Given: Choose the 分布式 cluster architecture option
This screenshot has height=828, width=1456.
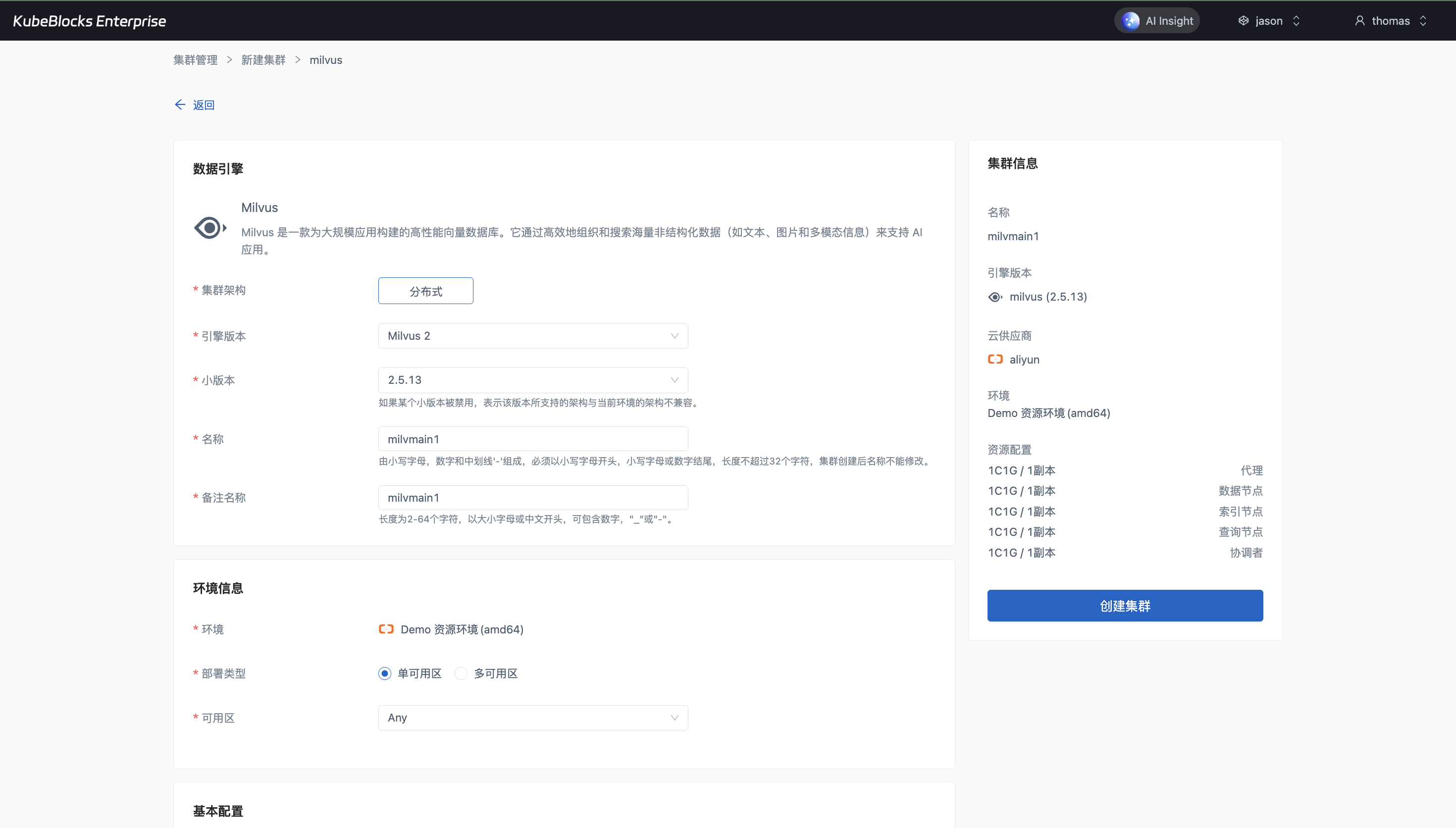Looking at the screenshot, I should pyautogui.click(x=425, y=291).
